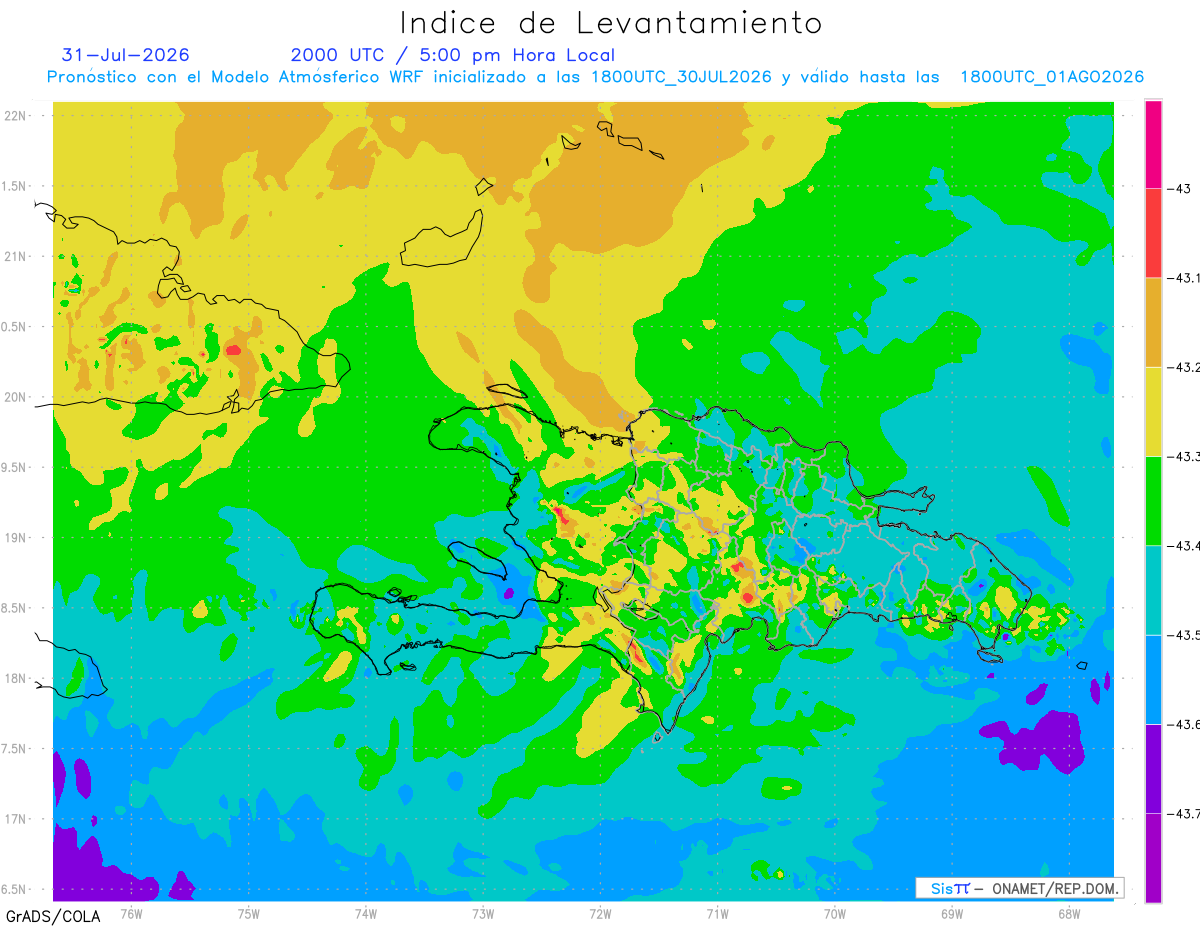The image size is (1200, 927).
Task: Click the 18N latitude label
Action: [17, 678]
